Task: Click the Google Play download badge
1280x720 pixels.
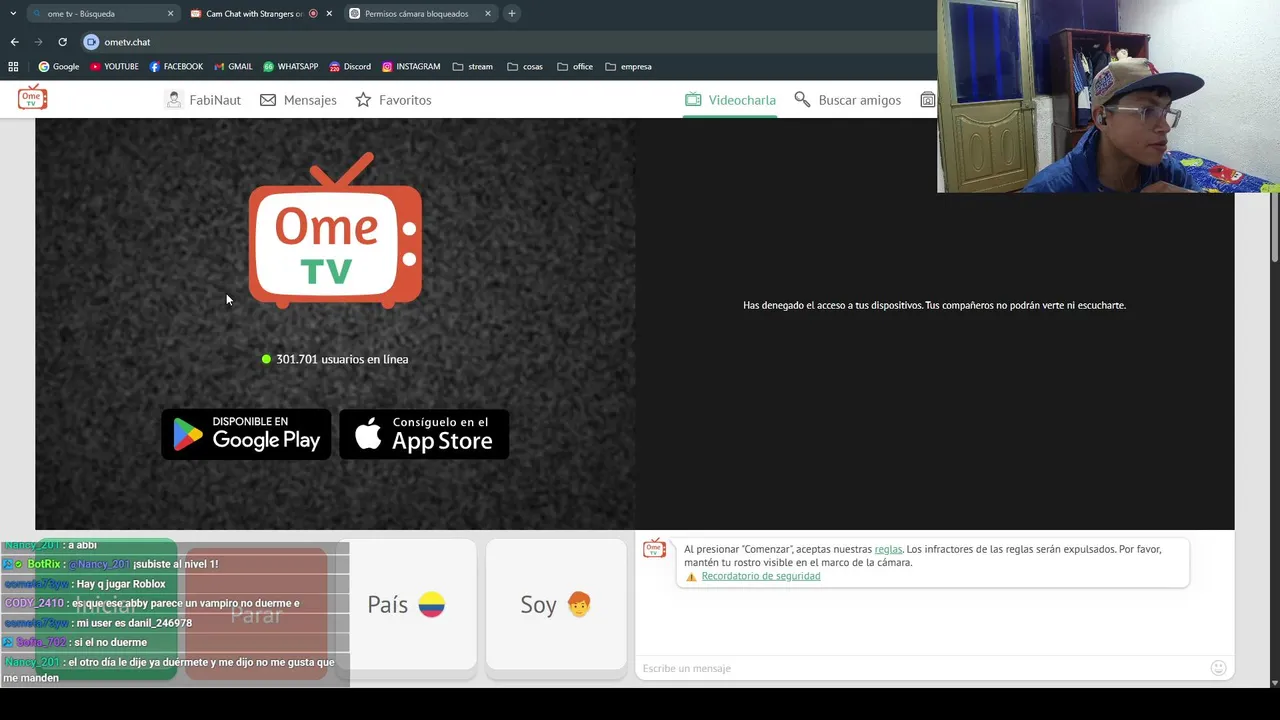Action: pyautogui.click(x=246, y=434)
